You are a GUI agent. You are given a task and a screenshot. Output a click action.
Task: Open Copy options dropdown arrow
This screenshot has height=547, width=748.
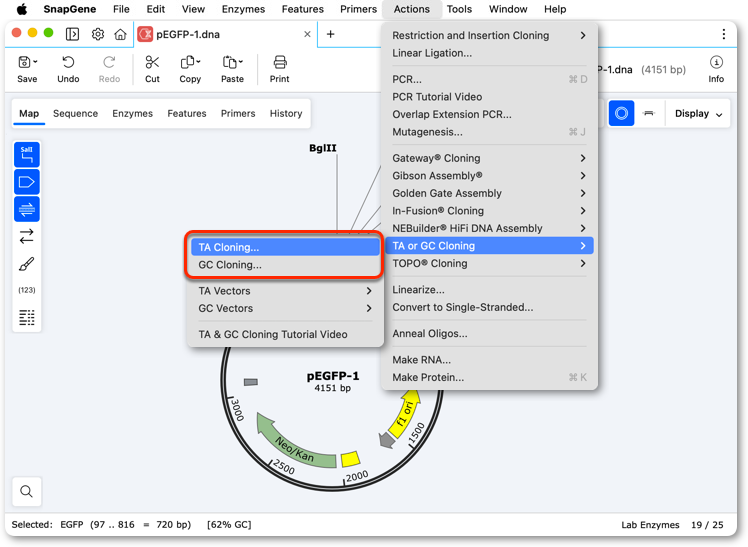point(198,62)
